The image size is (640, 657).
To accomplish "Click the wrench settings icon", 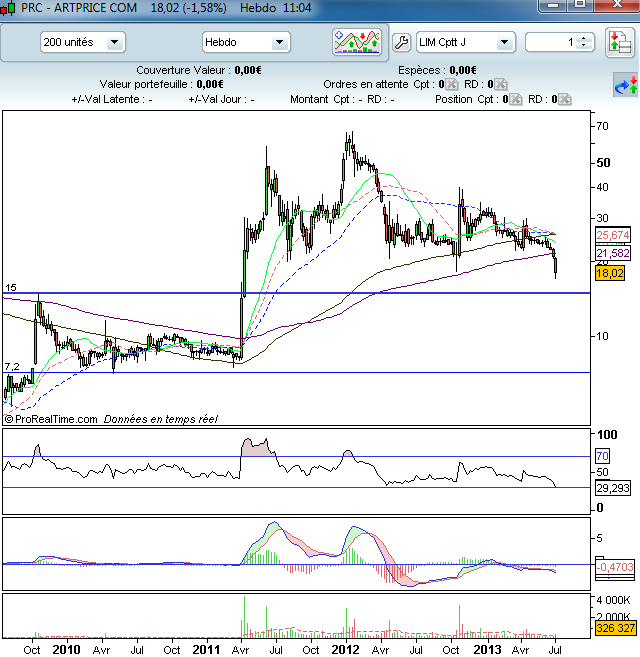I will coord(402,42).
